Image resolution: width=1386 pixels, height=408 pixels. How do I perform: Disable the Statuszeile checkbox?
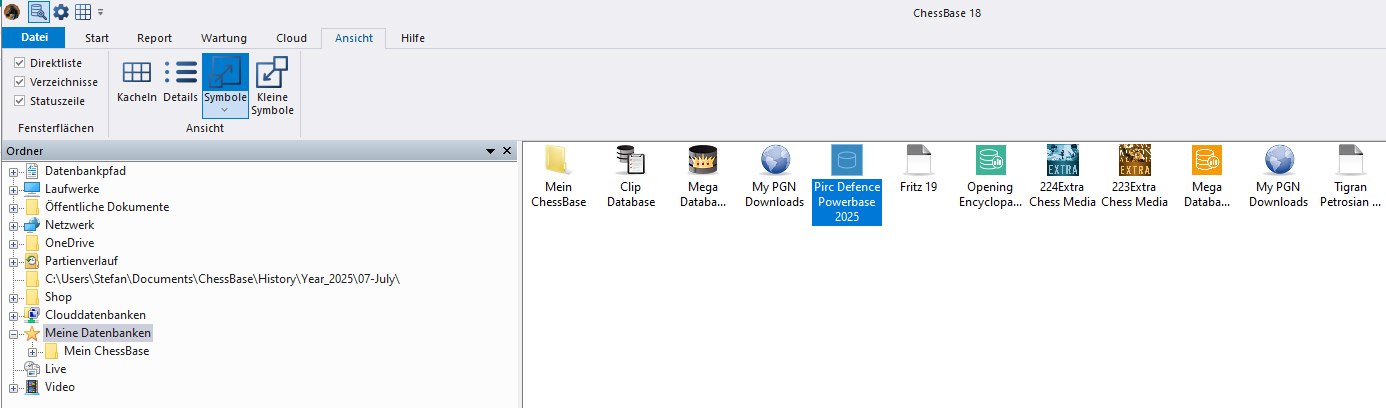tap(19, 101)
